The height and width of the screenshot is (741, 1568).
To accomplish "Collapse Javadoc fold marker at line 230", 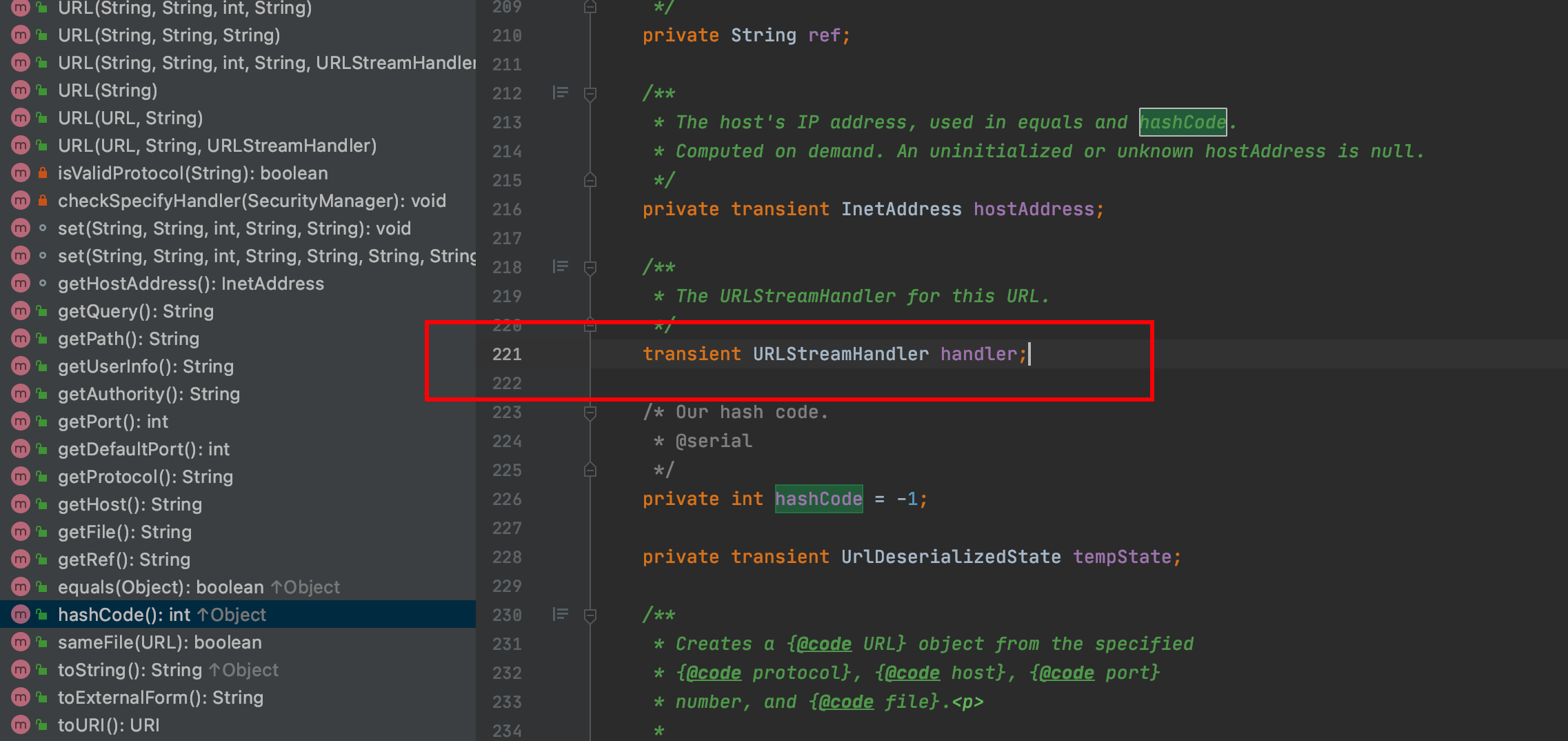I will point(590,615).
